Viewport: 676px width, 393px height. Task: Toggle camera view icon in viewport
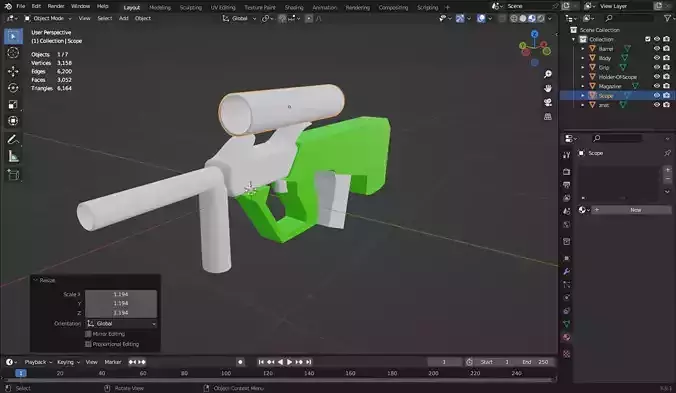[548, 103]
